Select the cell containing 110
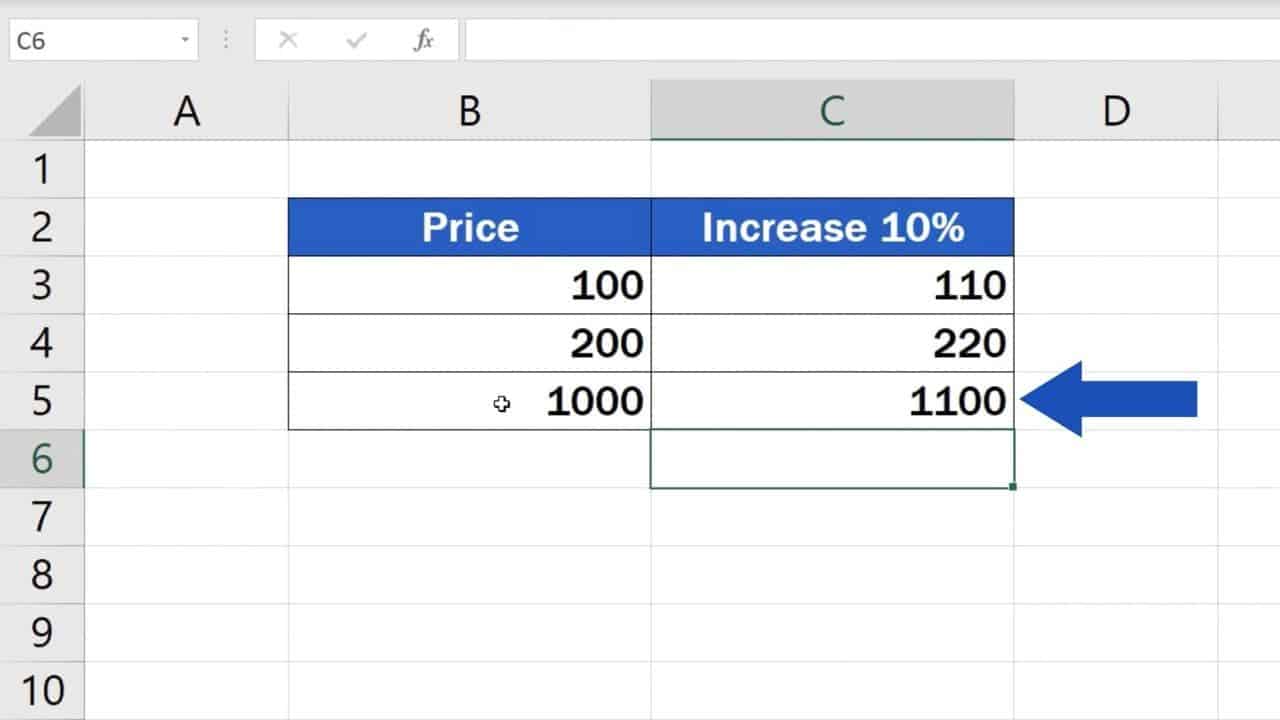Image resolution: width=1280 pixels, height=720 pixels. [833, 285]
